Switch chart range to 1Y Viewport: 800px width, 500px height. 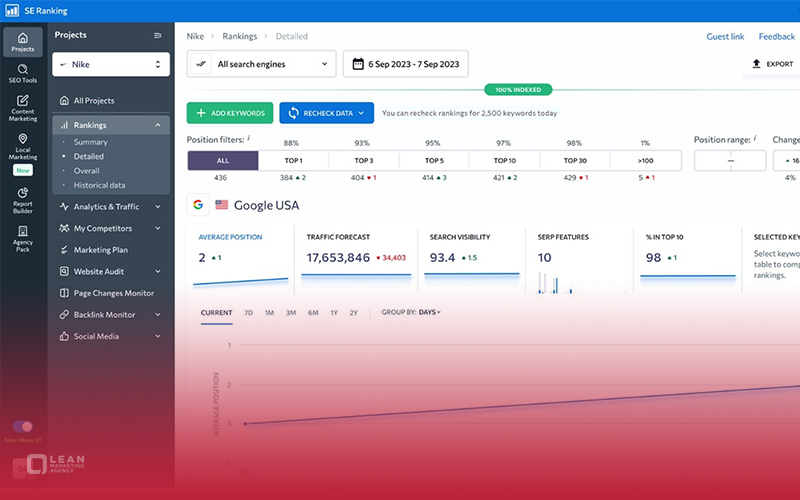334,313
